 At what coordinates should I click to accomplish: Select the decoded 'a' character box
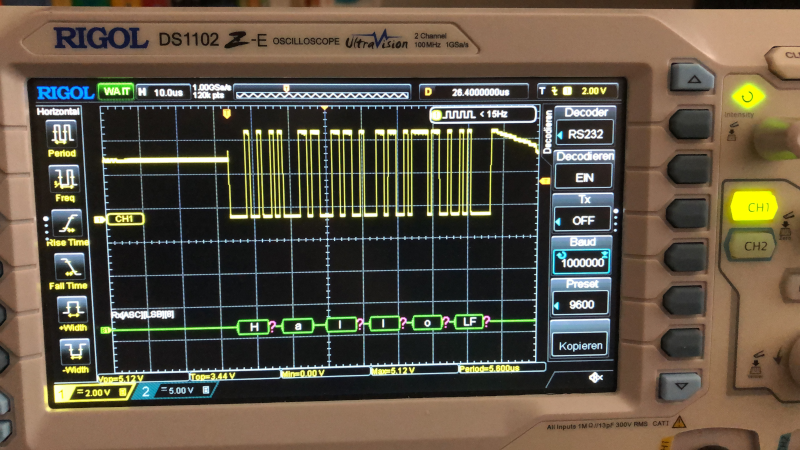297,326
